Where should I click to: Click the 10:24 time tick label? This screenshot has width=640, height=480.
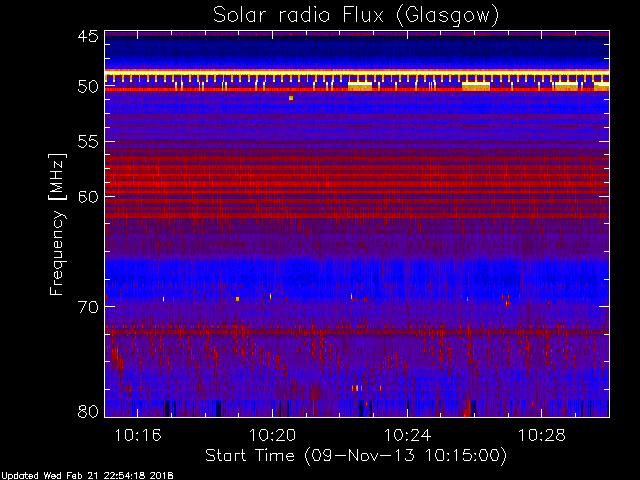click(407, 436)
